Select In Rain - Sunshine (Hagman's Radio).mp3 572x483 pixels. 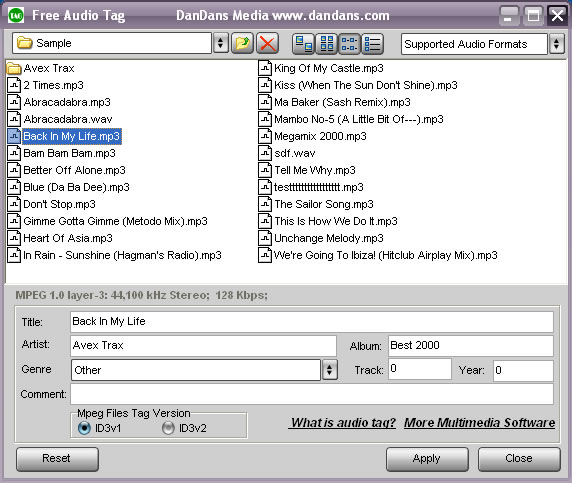[122, 255]
